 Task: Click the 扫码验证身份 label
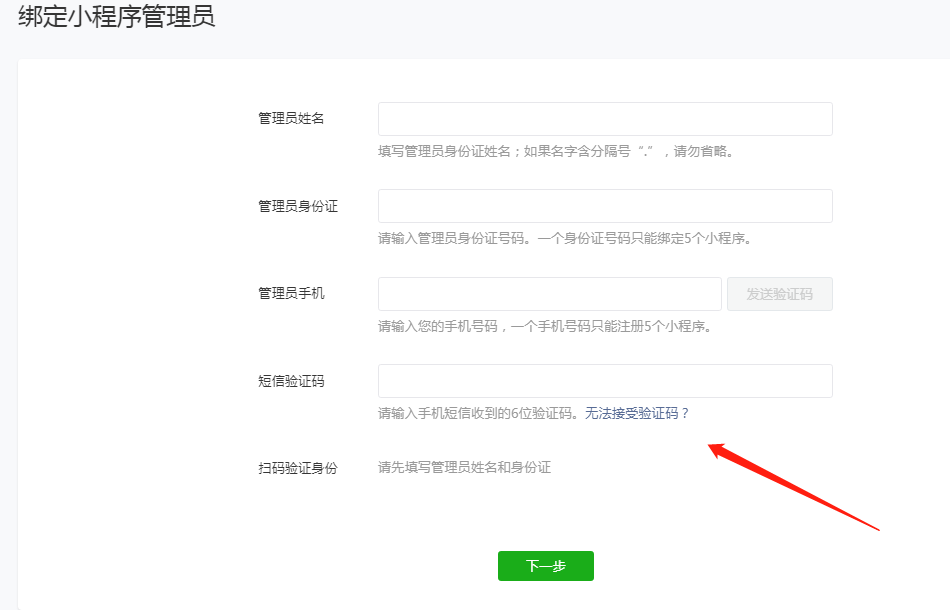click(297, 468)
